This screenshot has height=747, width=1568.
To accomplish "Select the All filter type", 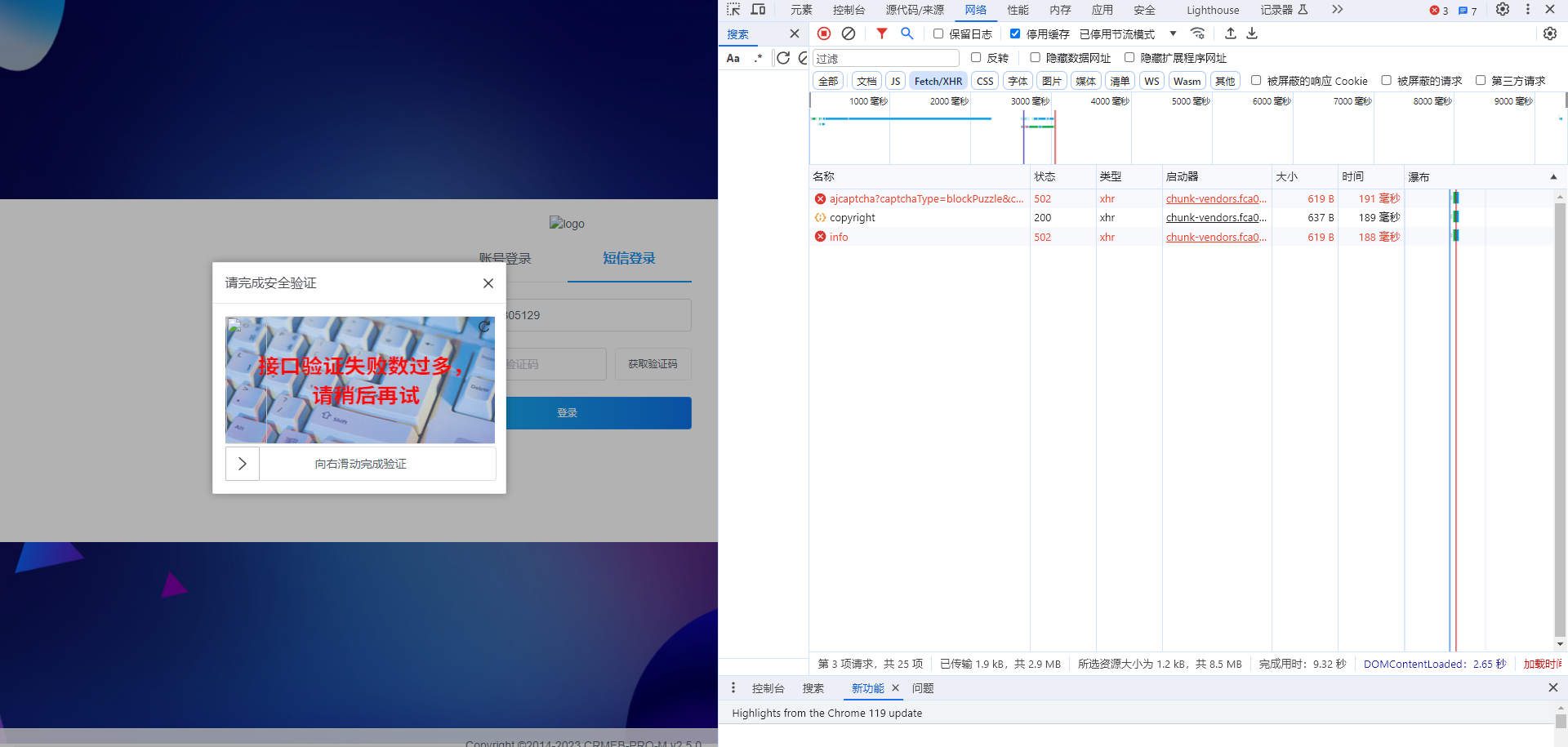I will pos(828,81).
